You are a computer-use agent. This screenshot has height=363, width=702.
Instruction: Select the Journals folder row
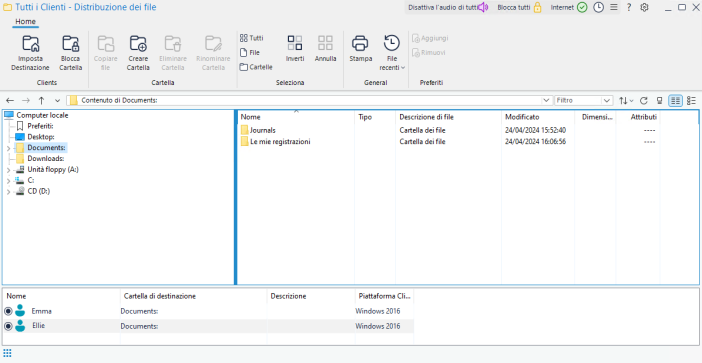pos(448,130)
